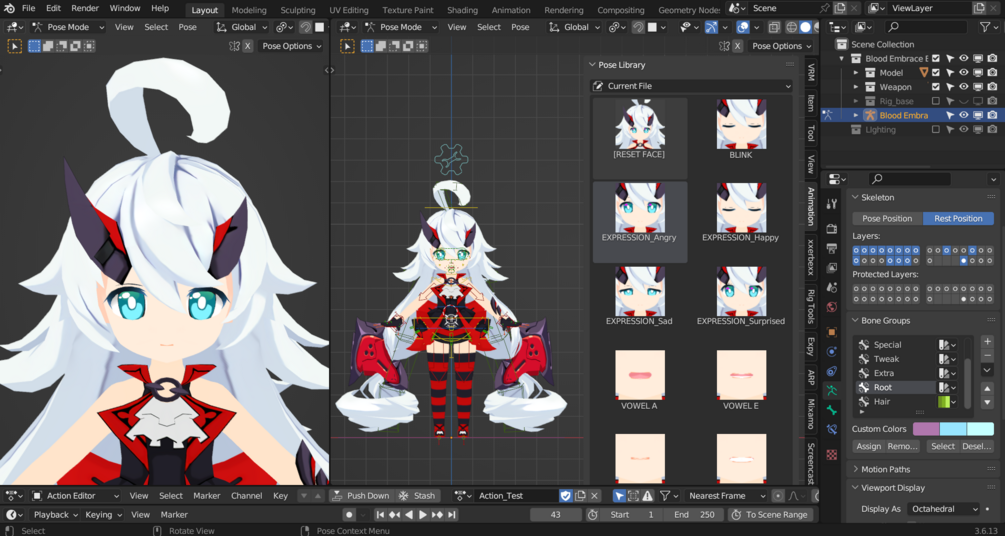Viewport: 1005px width, 536px height.
Task: Click the Model collection icon in outliner
Action: point(870,72)
